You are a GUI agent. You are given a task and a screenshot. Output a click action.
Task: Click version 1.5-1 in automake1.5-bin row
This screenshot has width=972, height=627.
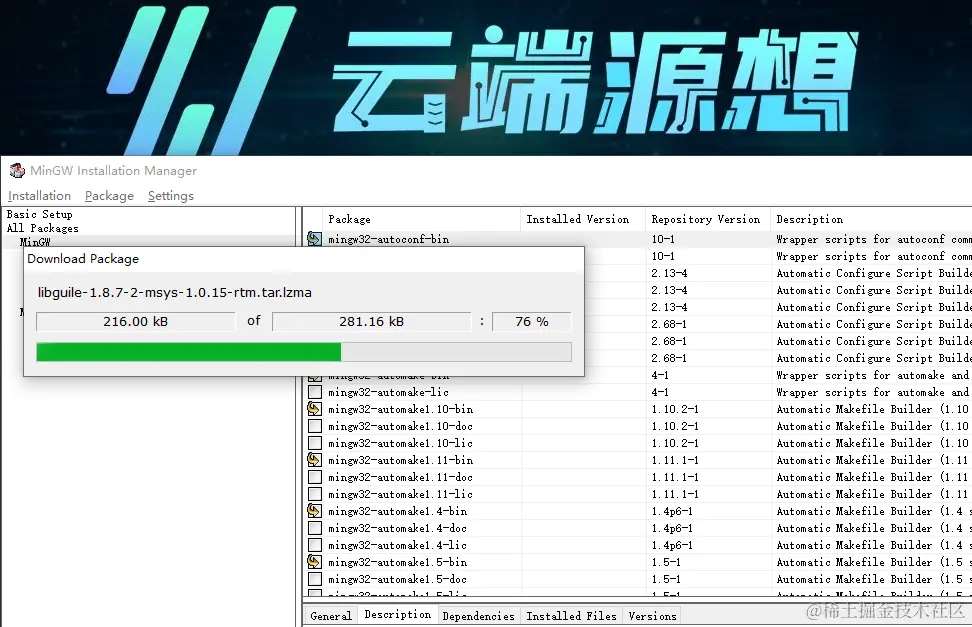(x=666, y=561)
